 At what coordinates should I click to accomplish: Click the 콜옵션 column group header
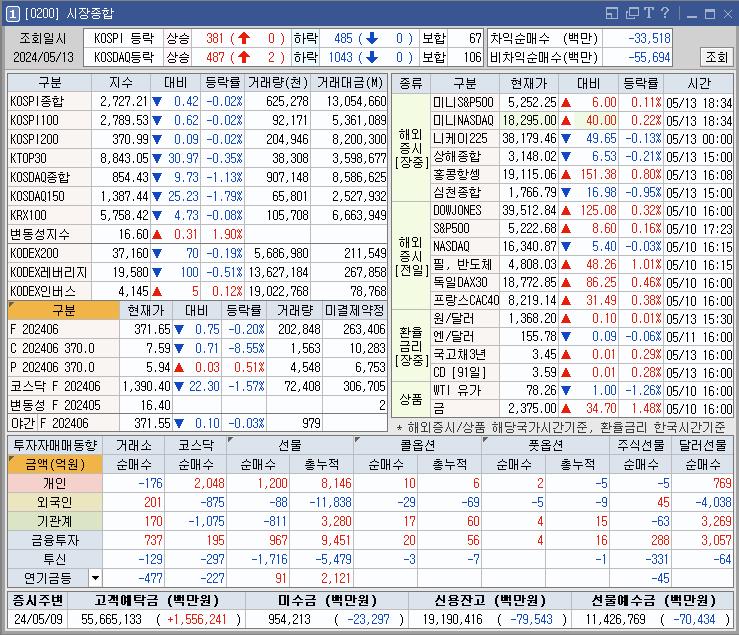[x=417, y=445]
